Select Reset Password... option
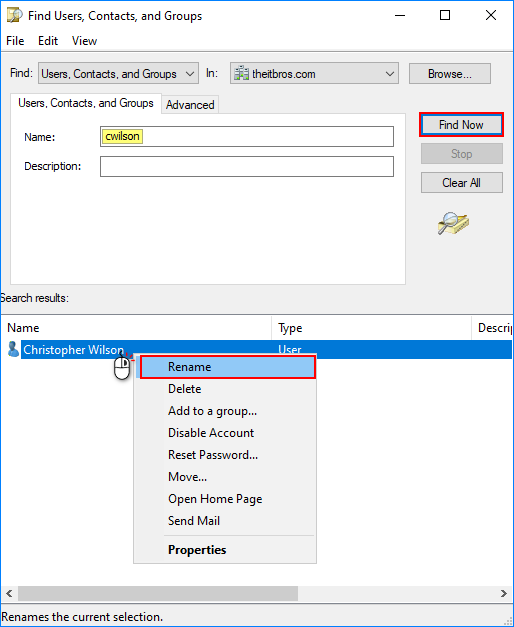Screen dimensions: 514x627 225,455
